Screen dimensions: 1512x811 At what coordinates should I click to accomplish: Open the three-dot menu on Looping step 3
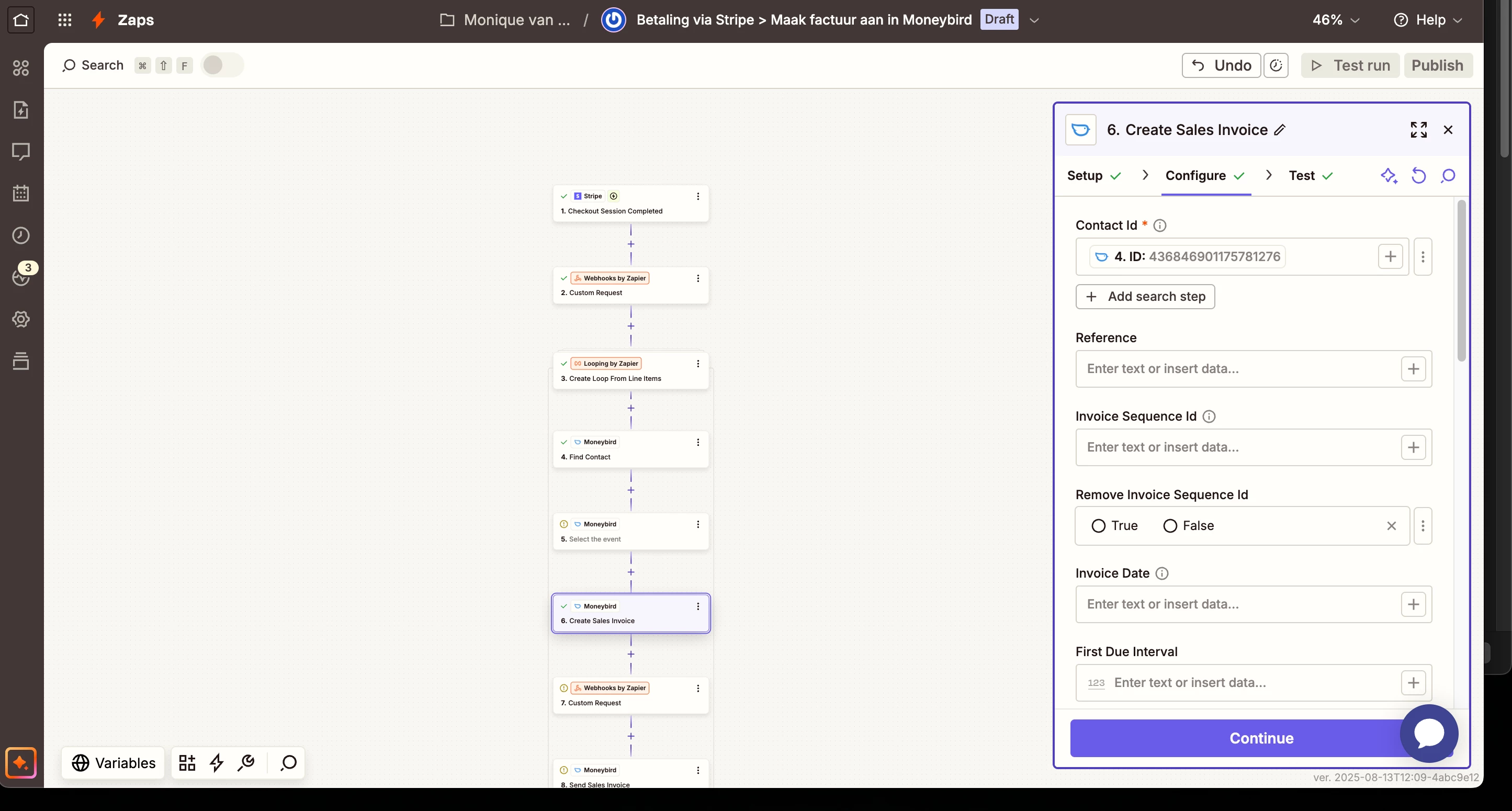698,364
